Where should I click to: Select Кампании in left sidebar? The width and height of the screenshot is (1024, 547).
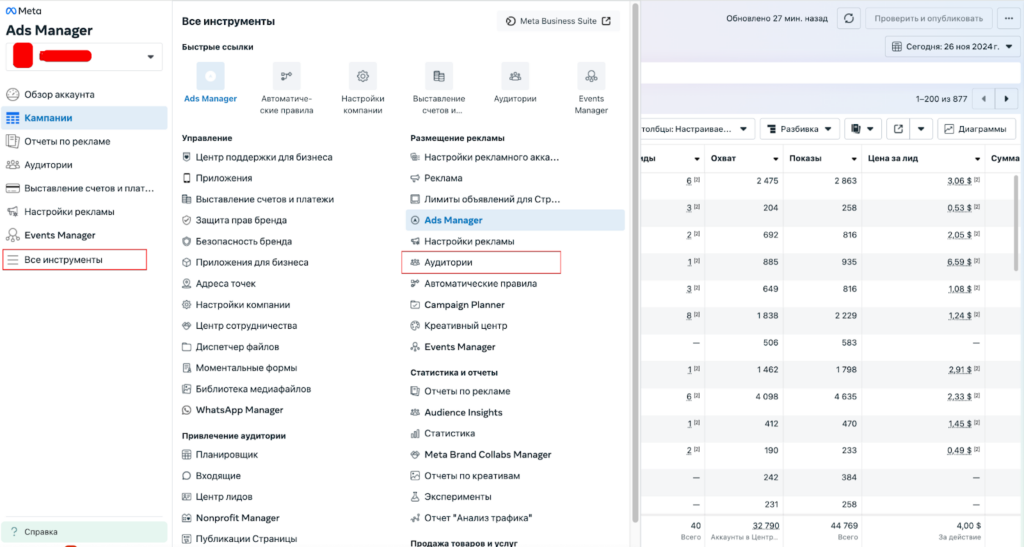coord(84,118)
